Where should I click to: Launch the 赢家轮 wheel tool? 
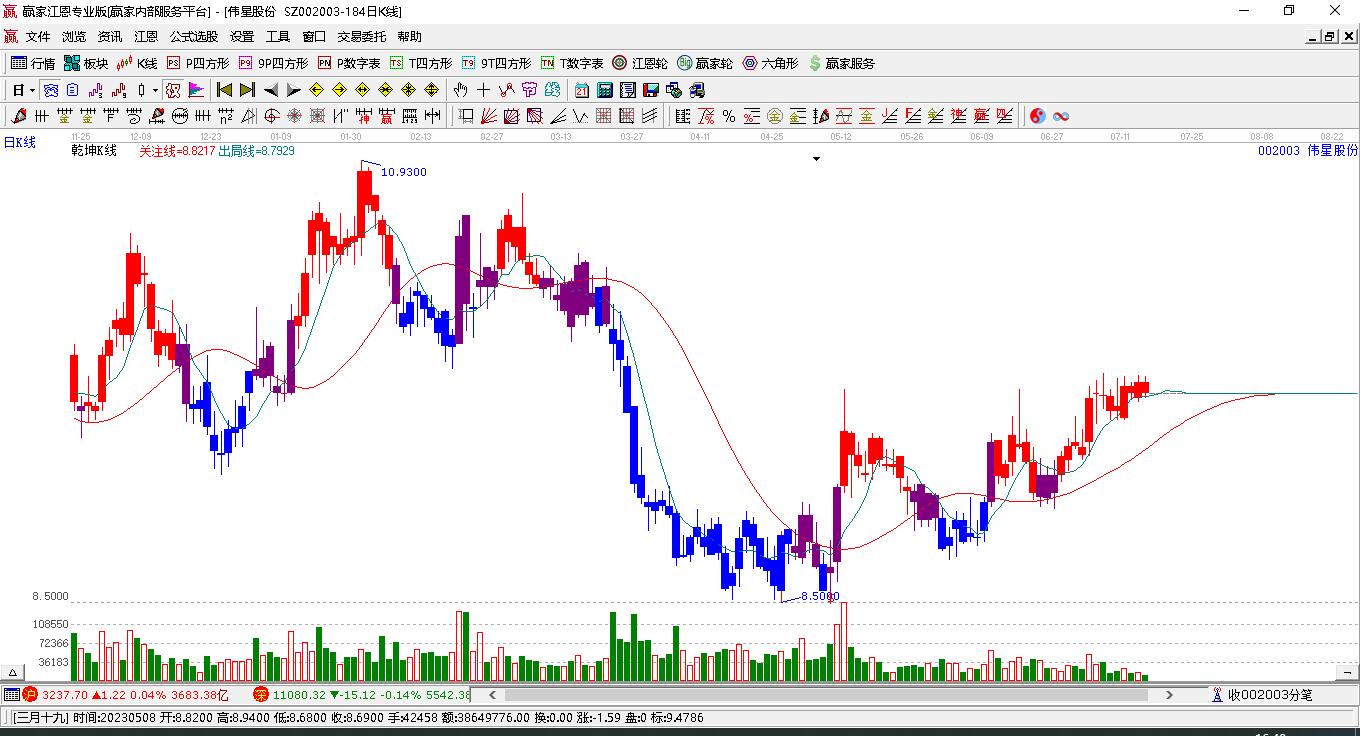click(705, 63)
